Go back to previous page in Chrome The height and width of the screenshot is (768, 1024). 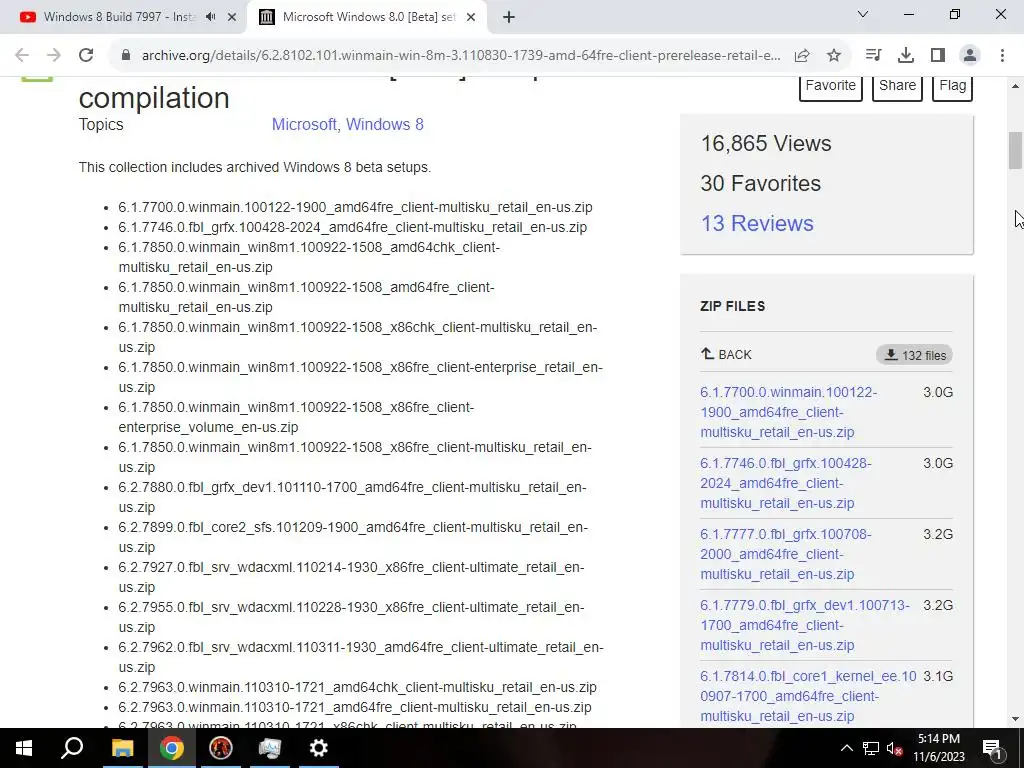(22, 56)
